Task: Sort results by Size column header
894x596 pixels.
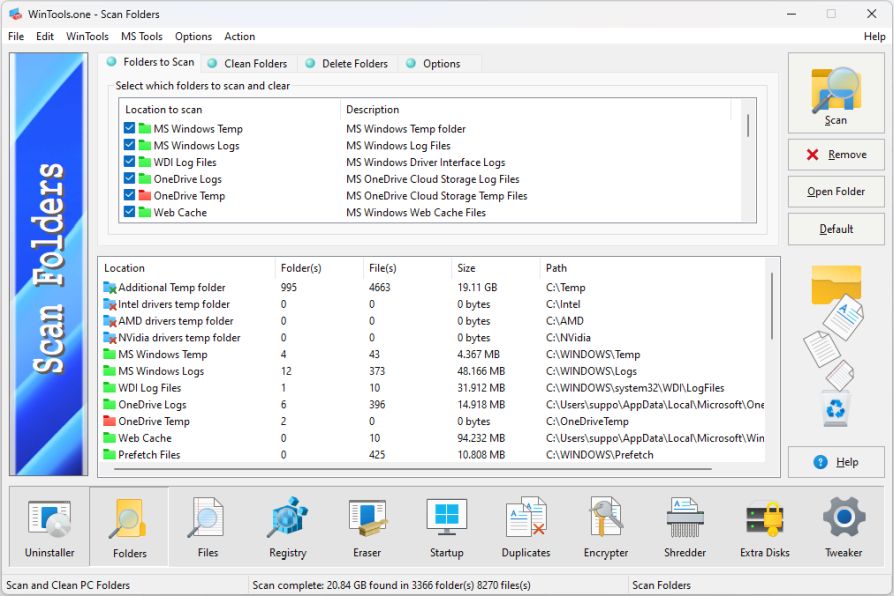Action: coord(495,268)
